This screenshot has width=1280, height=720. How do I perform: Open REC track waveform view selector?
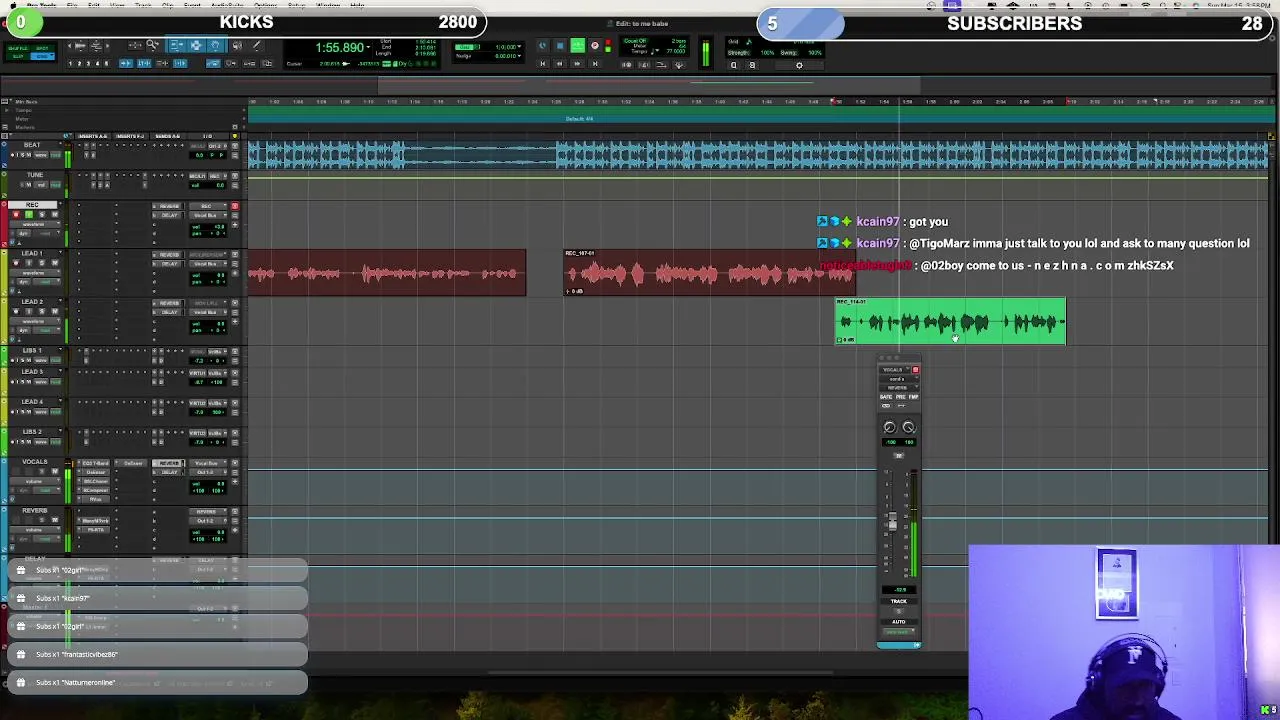click(x=34, y=224)
